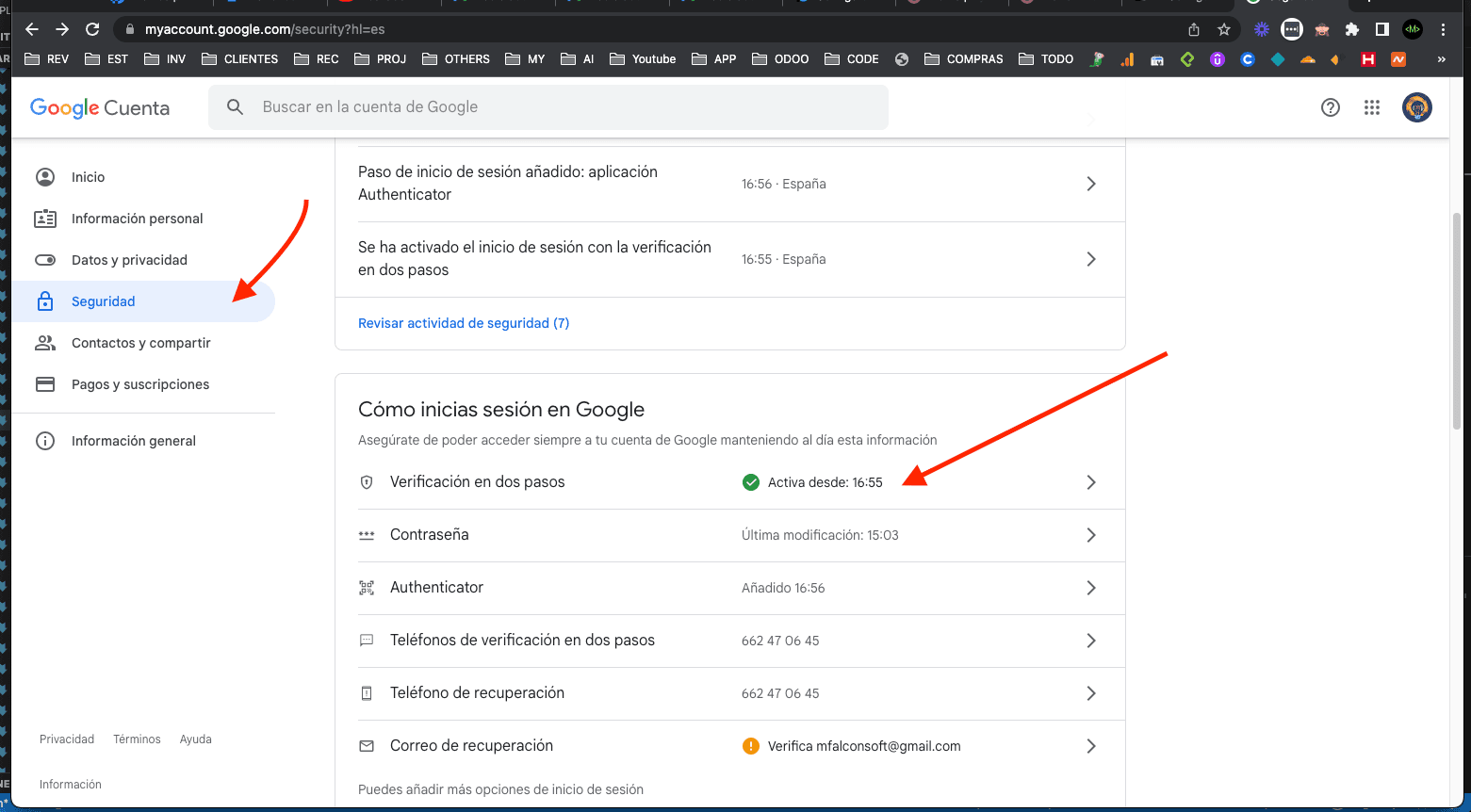Open the Contraseña row chevron
Viewport: 1471px width, 812px height.
coord(1091,535)
